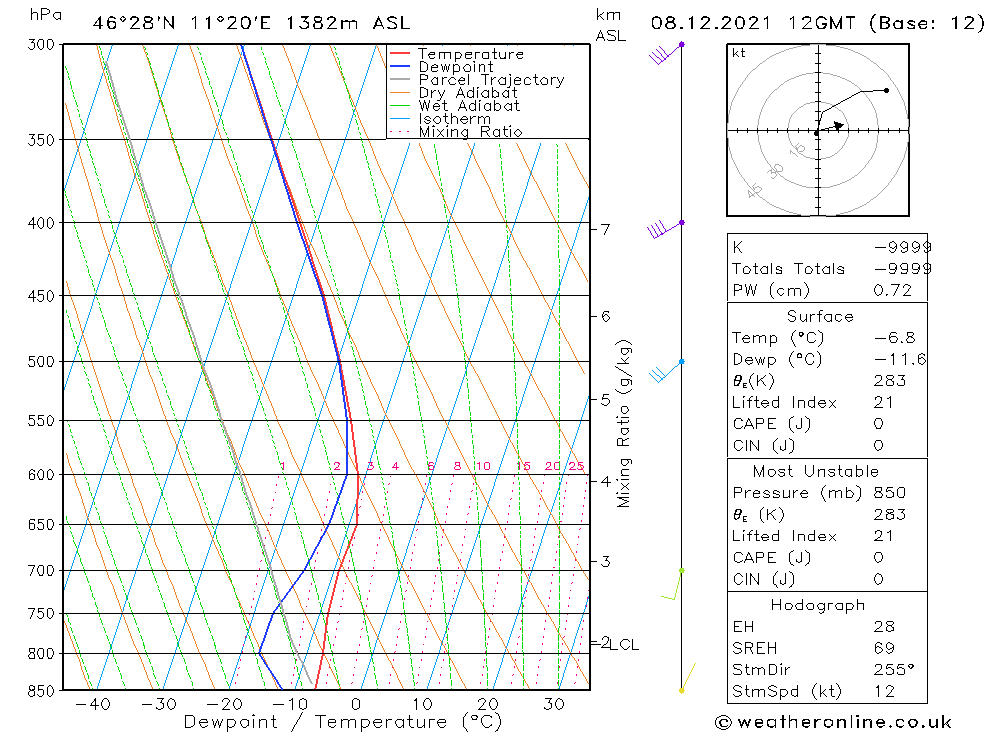Image resolution: width=1000 pixels, height=733 pixels.
Task: Click the 45 ring label in hodograph
Action: pos(754,190)
